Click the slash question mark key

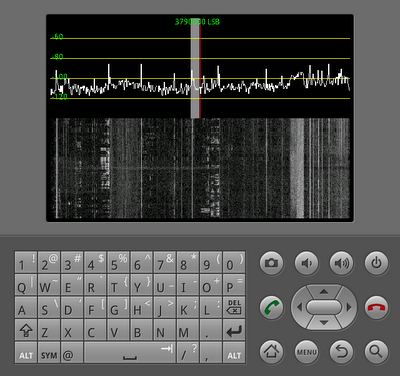pos(188,352)
